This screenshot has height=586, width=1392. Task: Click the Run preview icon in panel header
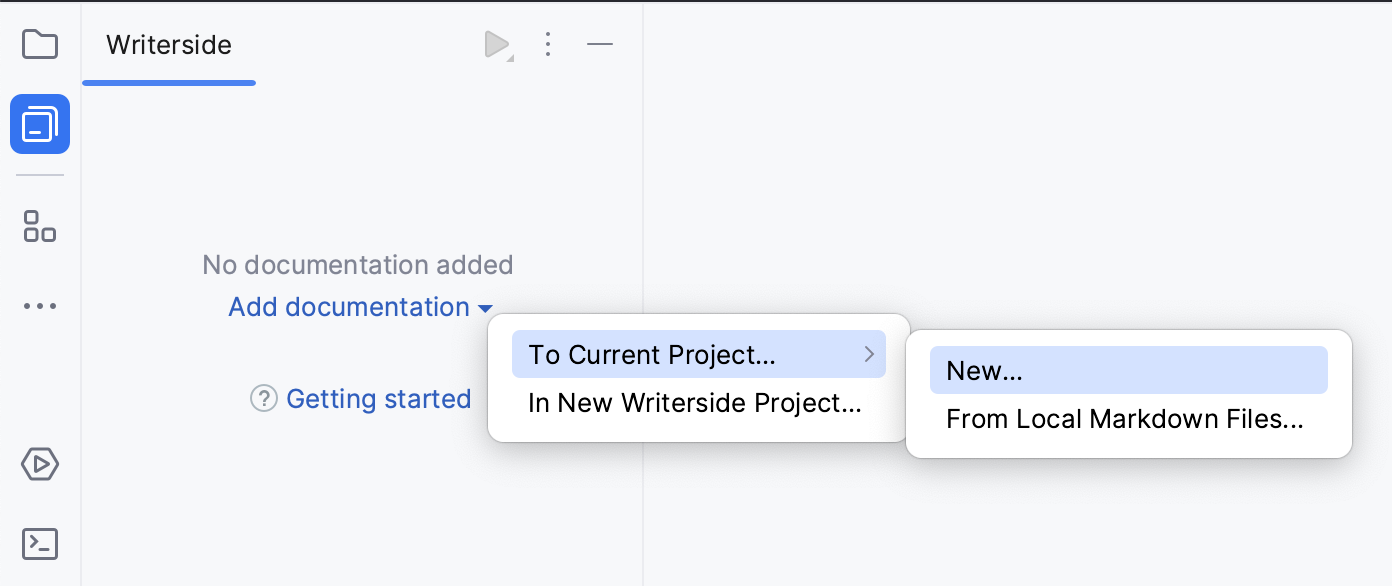494,44
